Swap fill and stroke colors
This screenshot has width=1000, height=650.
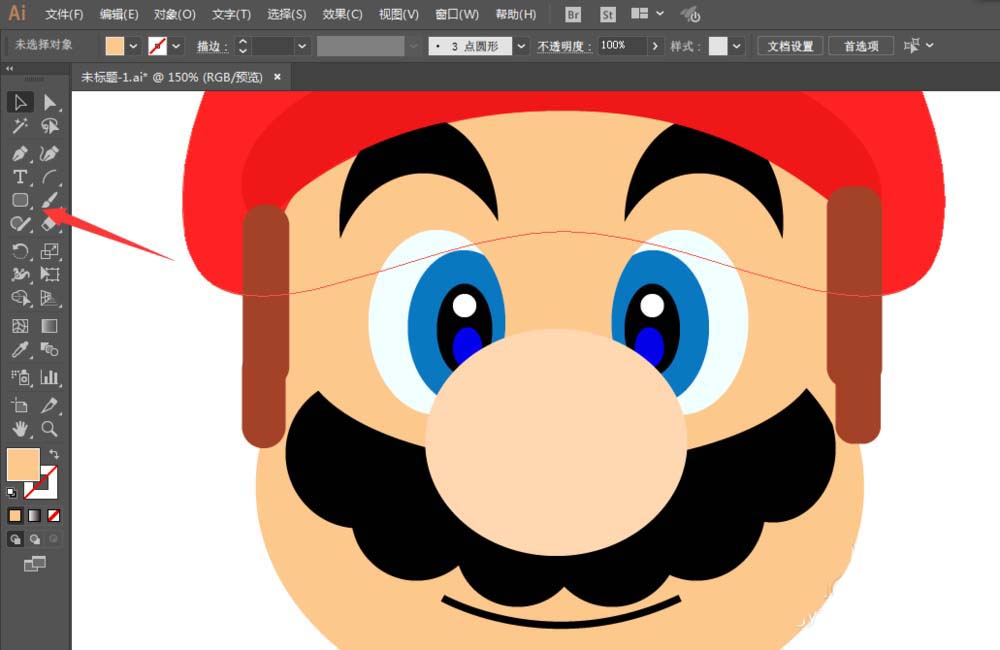54,454
